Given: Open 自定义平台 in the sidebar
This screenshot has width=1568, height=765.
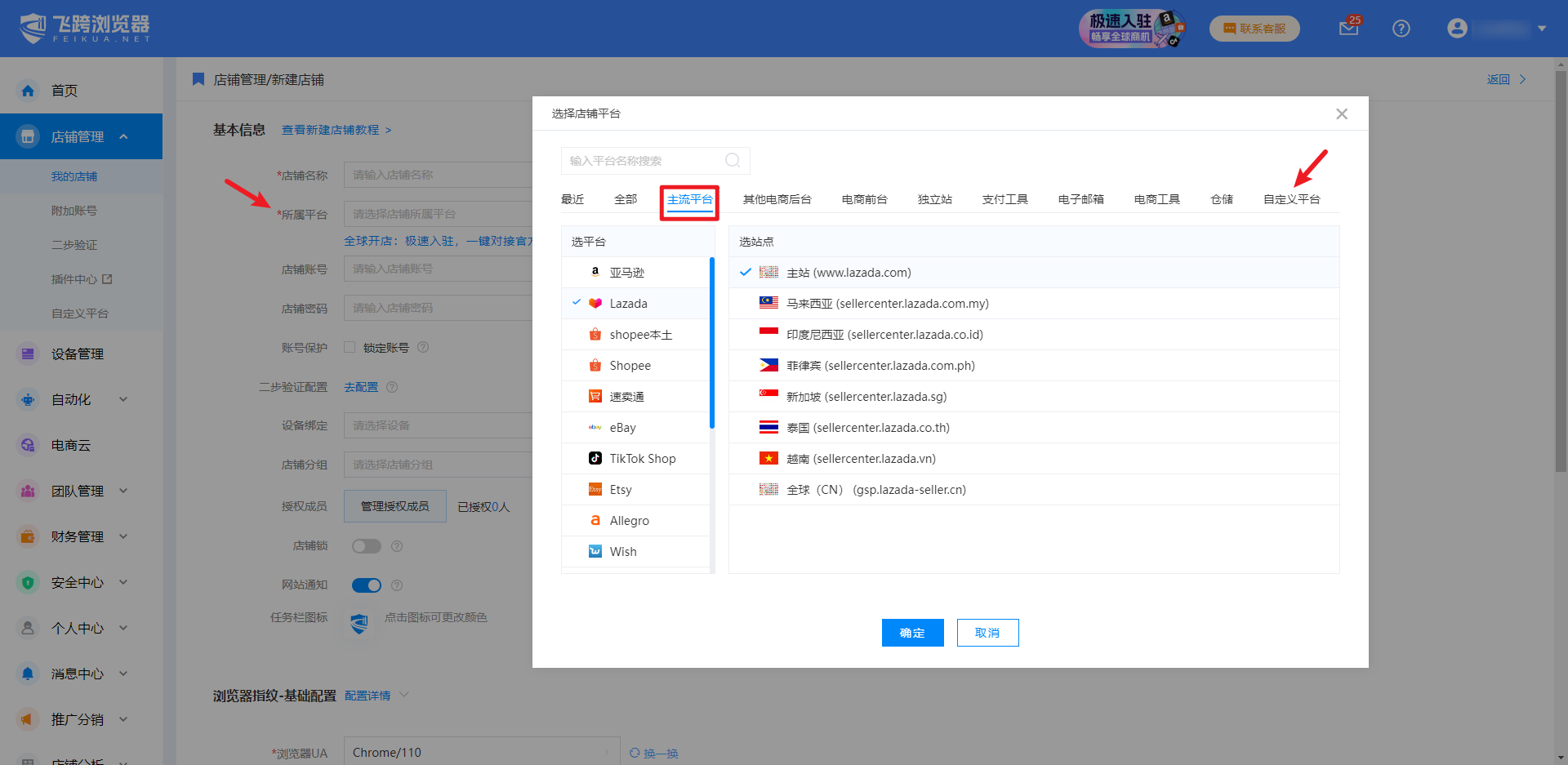Looking at the screenshot, I should click(80, 314).
